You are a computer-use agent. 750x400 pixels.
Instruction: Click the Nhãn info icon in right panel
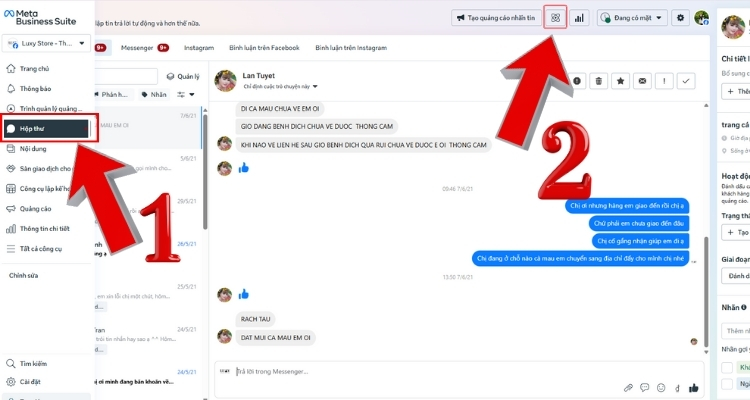point(744,308)
